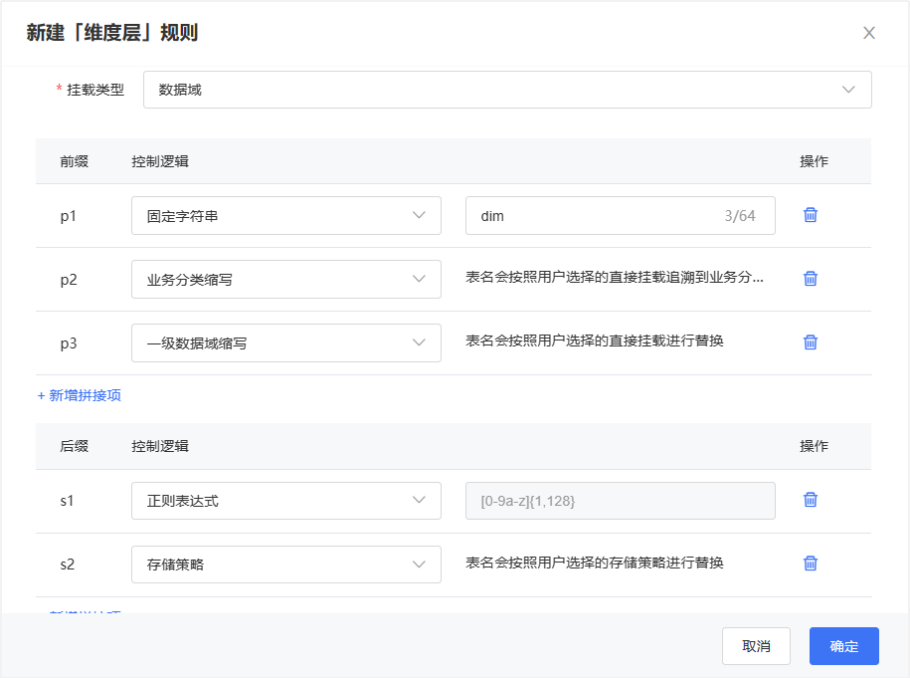Click 新增拼接项 link under prefix table
The image size is (910, 678).
click(x=79, y=395)
